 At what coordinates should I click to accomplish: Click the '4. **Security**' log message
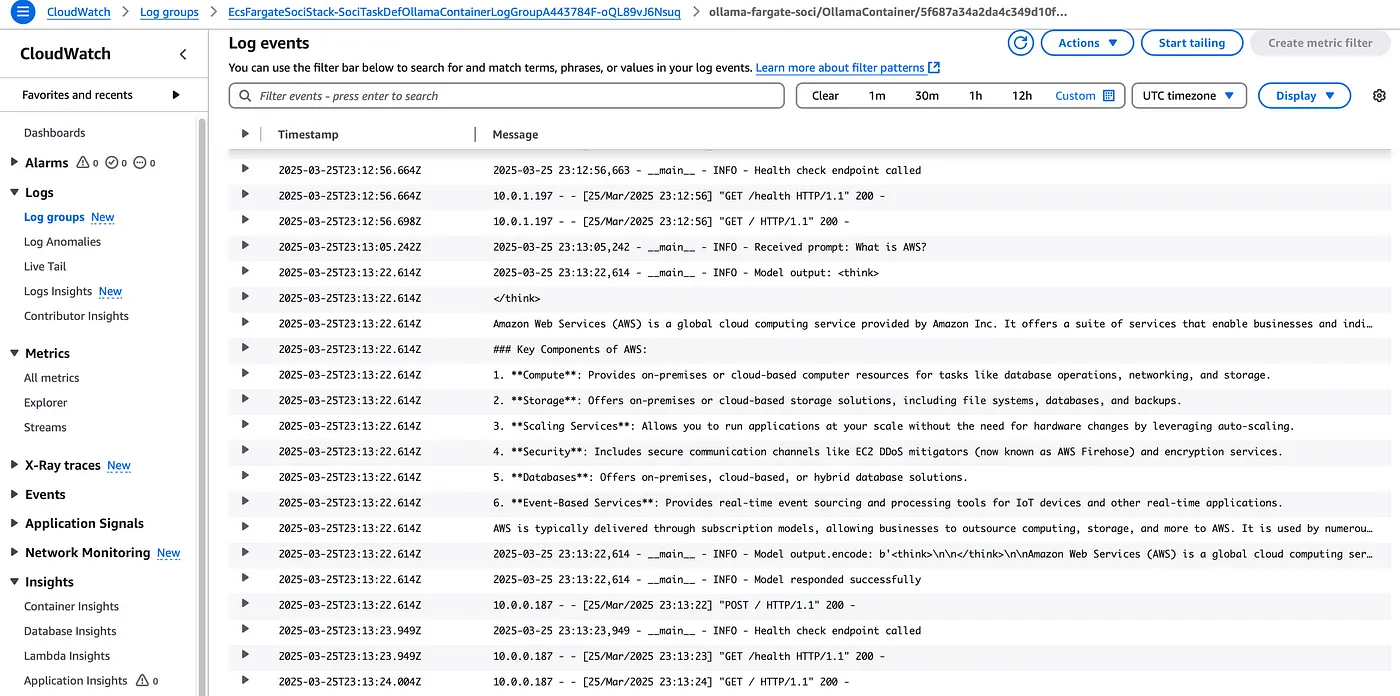[888, 451]
